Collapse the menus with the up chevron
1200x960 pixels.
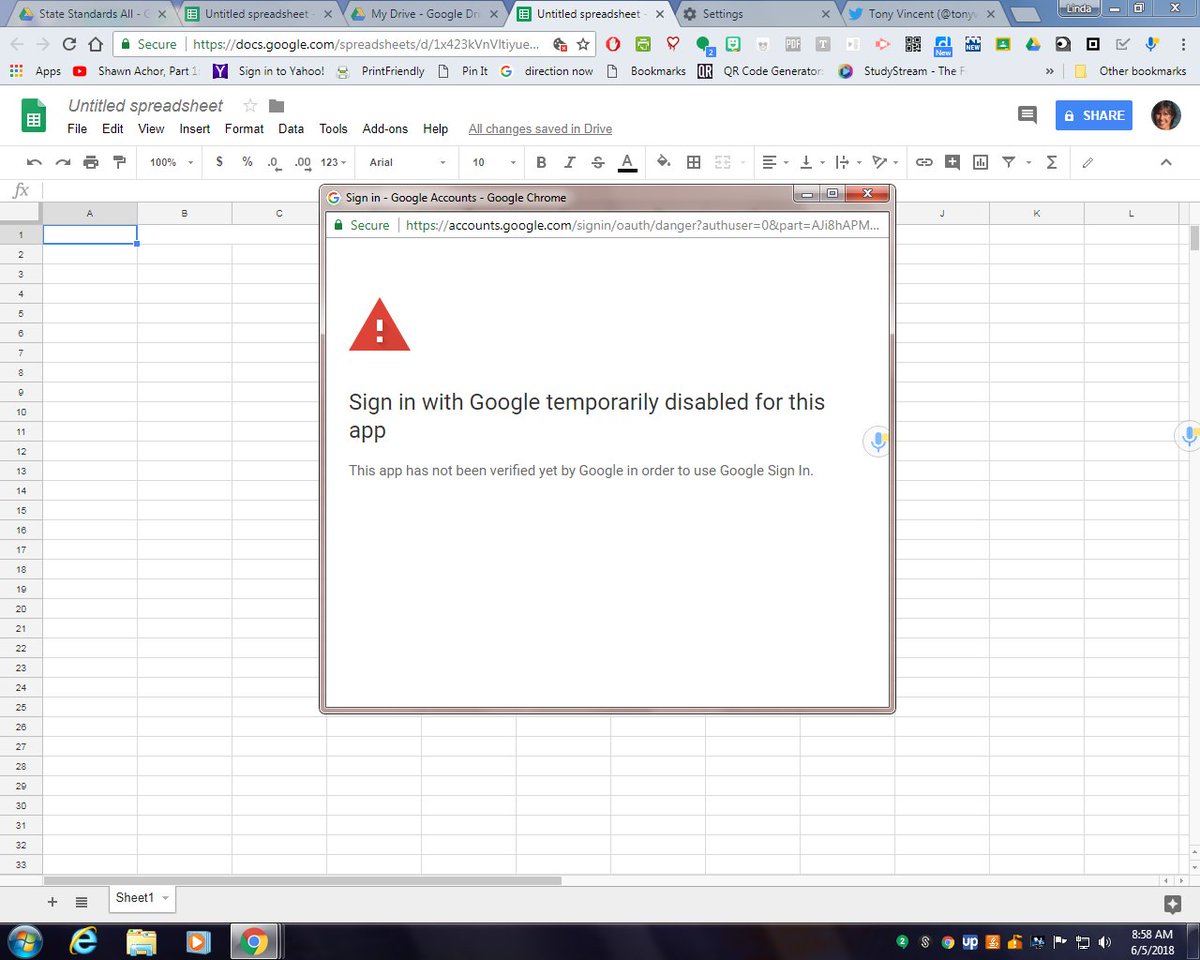(1166, 162)
